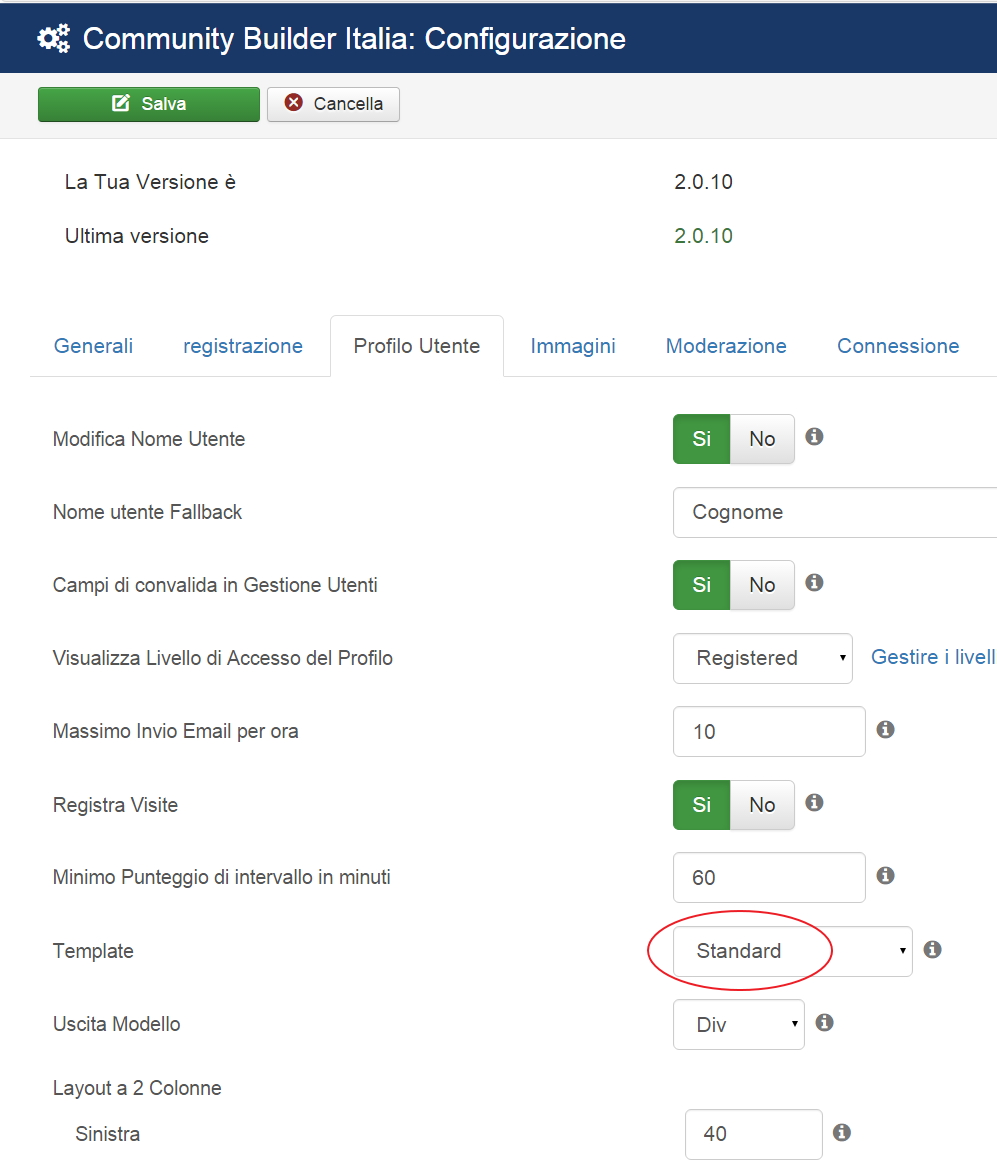Viewport: 997px width, 1175px height.
Task: Click the green Salva button
Action: 148,103
